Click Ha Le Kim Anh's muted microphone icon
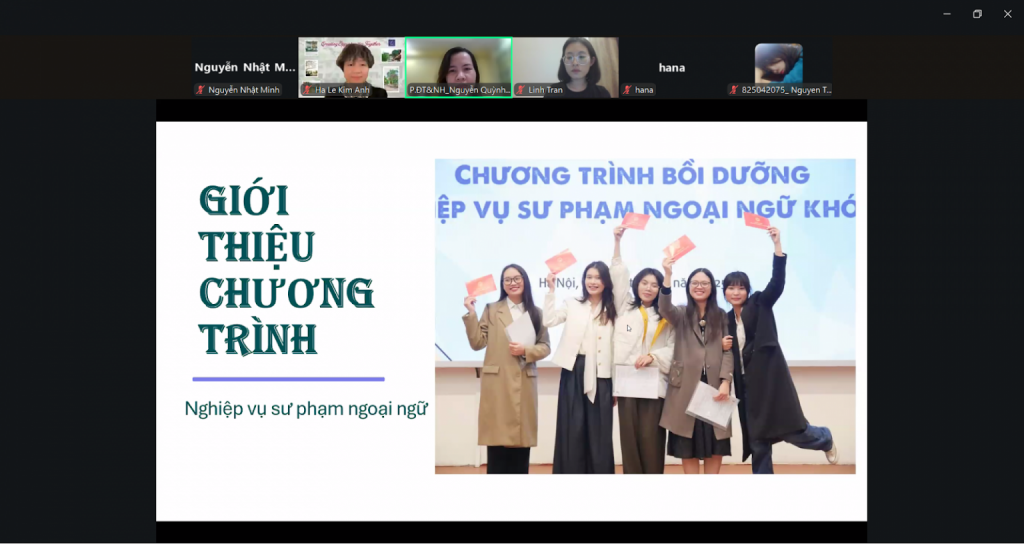This screenshot has height=544, width=1024. (x=308, y=90)
